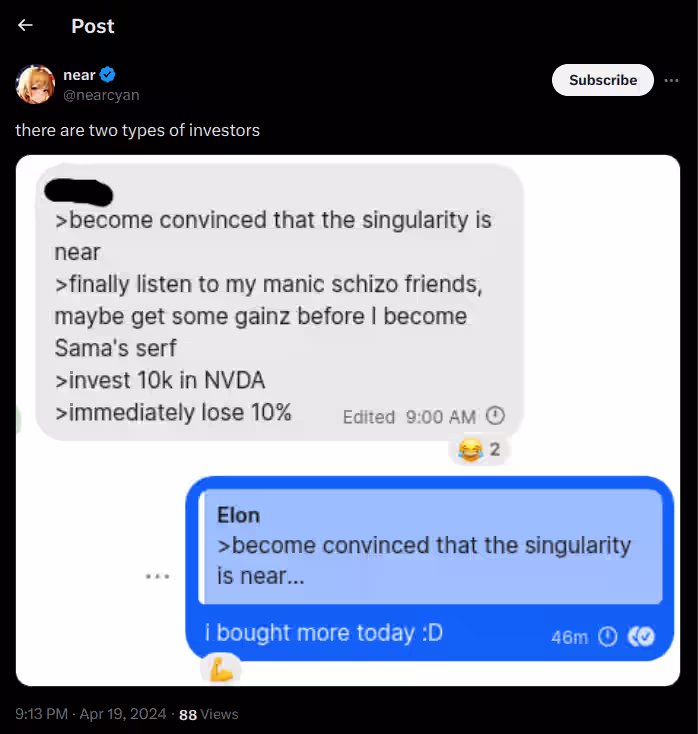This screenshot has width=698, height=734.
Task: Click the 88 Views count
Action: tap(209, 714)
